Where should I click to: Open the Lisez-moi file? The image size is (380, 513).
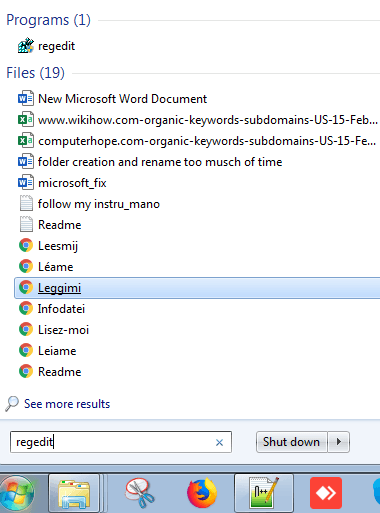pyautogui.click(x=63, y=330)
